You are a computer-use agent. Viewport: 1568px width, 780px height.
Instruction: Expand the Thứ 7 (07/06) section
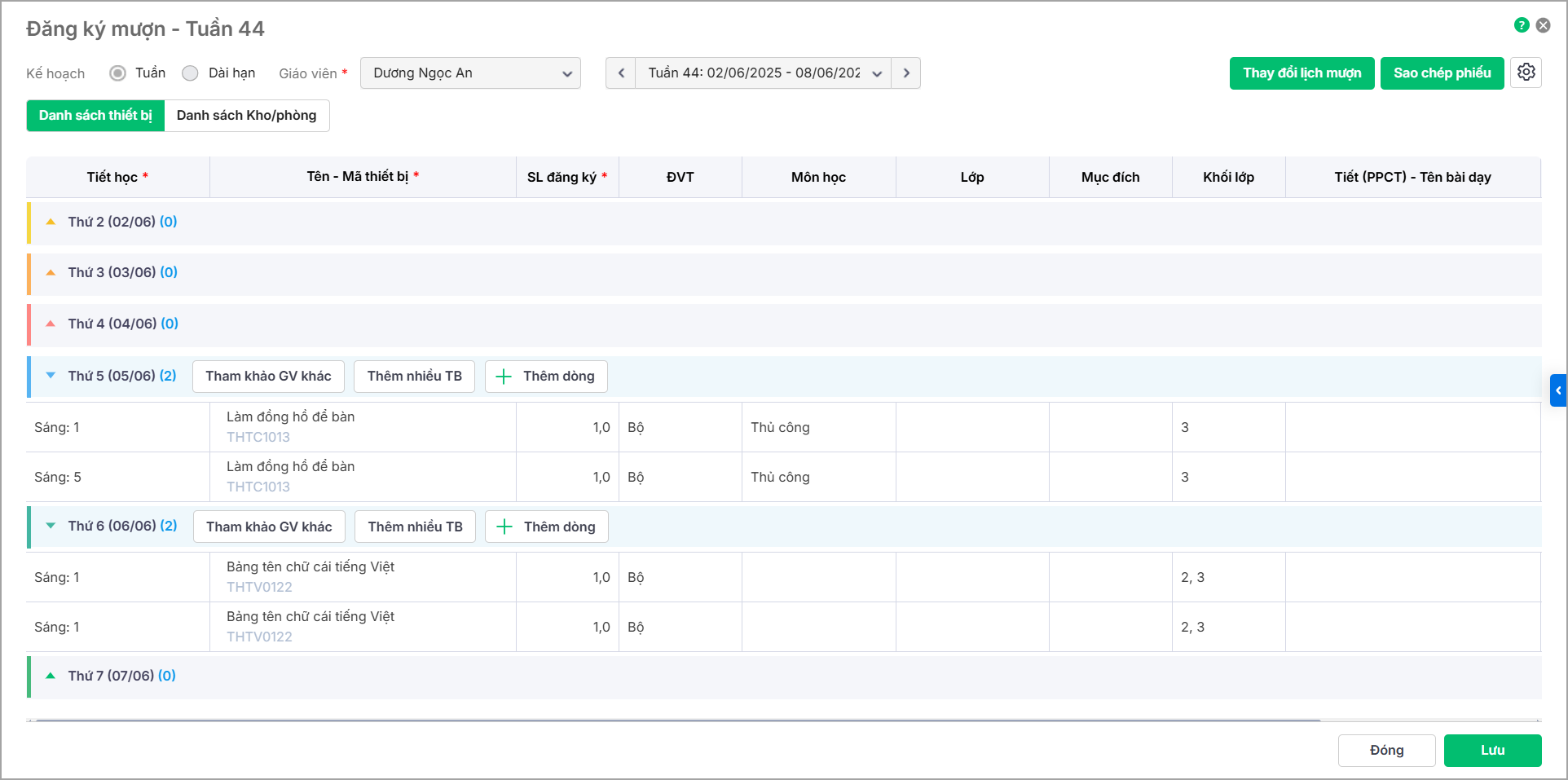point(51,676)
